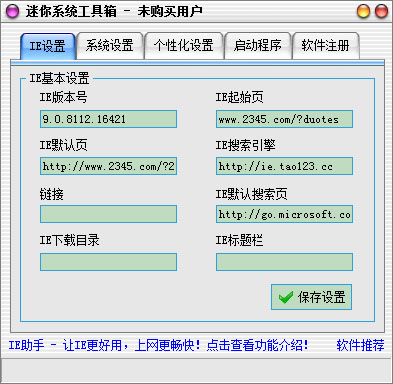The width and height of the screenshot is (393, 384).
Task: Open the 软件注册 tab
Action: tap(325, 46)
